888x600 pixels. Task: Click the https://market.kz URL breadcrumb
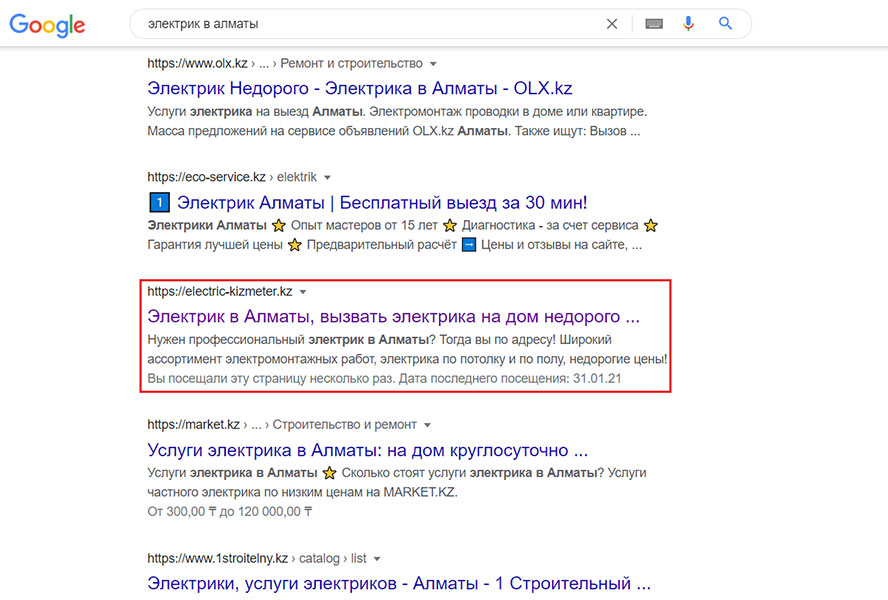coord(193,425)
